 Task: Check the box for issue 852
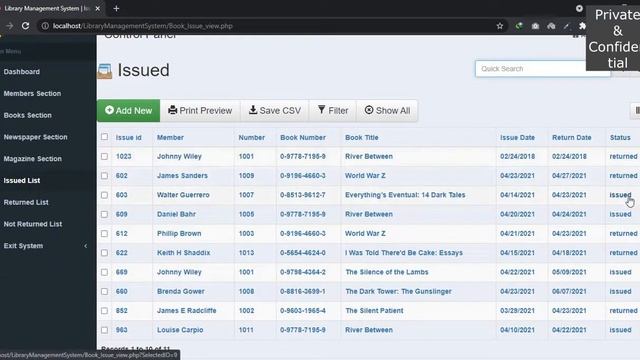pyautogui.click(x=104, y=311)
